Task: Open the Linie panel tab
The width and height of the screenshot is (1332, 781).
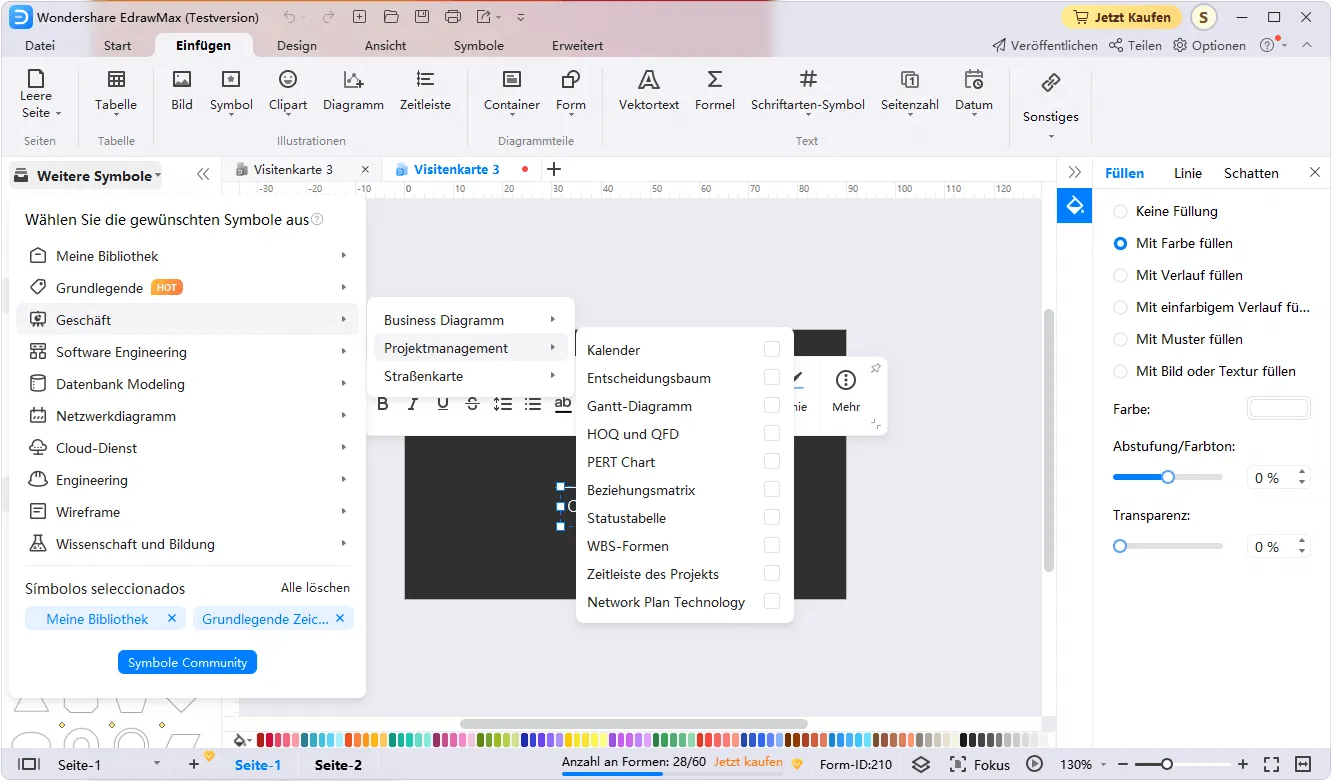Action: [1187, 173]
